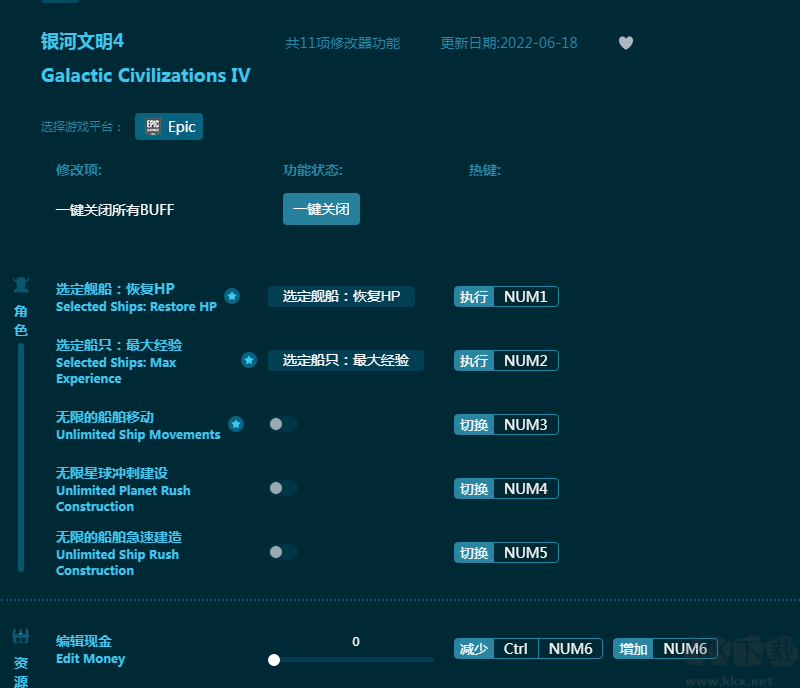Click Unlimited Planet Rush Construction label

123,499
